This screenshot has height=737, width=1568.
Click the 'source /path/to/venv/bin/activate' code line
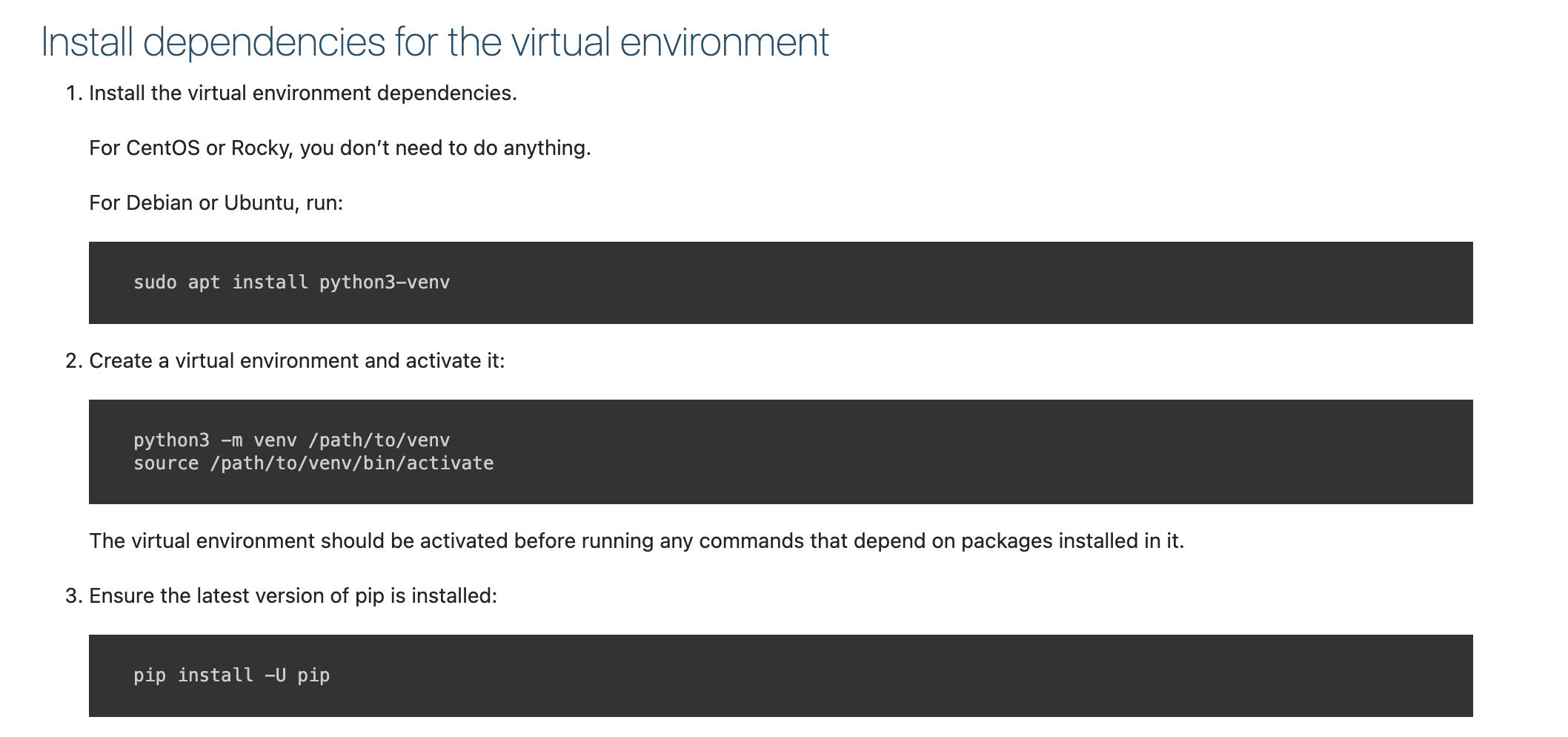coord(313,463)
